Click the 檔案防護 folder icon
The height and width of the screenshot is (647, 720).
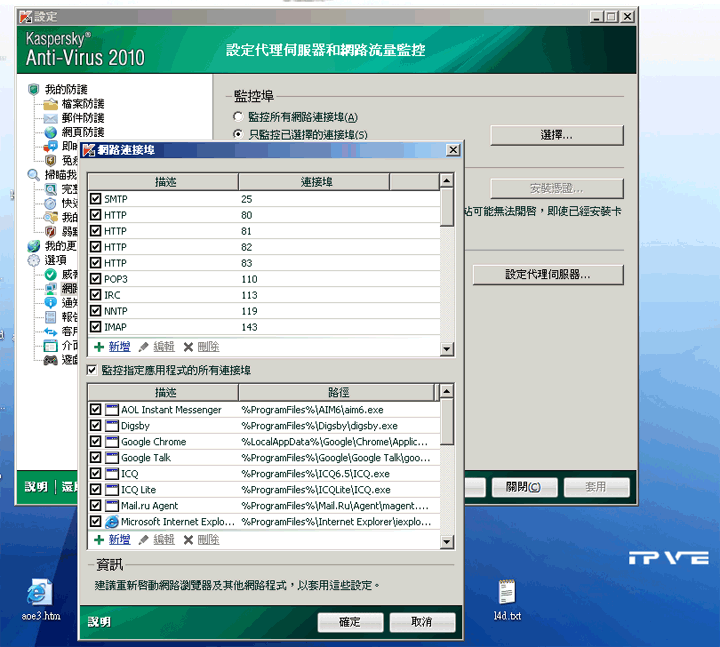[50, 104]
